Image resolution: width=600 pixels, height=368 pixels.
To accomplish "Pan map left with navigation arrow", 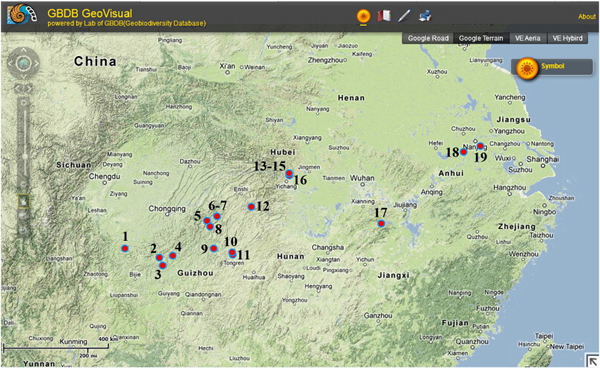I will point(10,63).
